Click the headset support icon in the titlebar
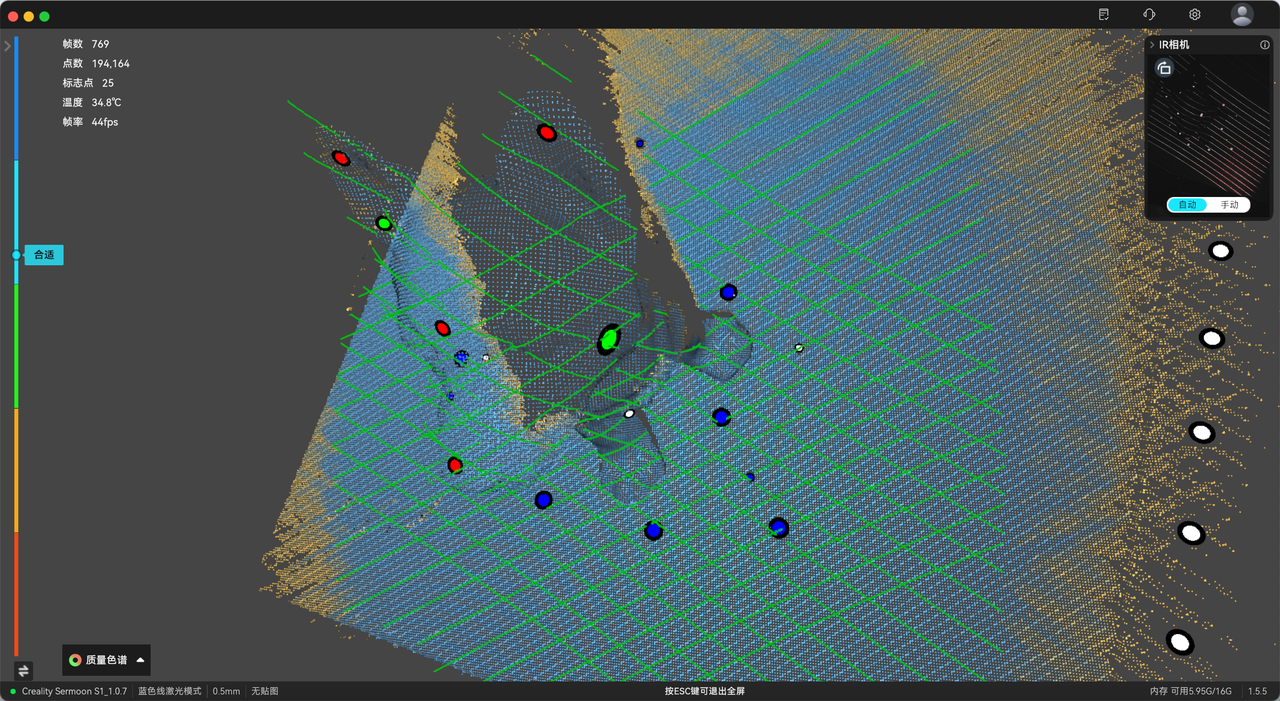The image size is (1280, 701). click(x=1148, y=14)
